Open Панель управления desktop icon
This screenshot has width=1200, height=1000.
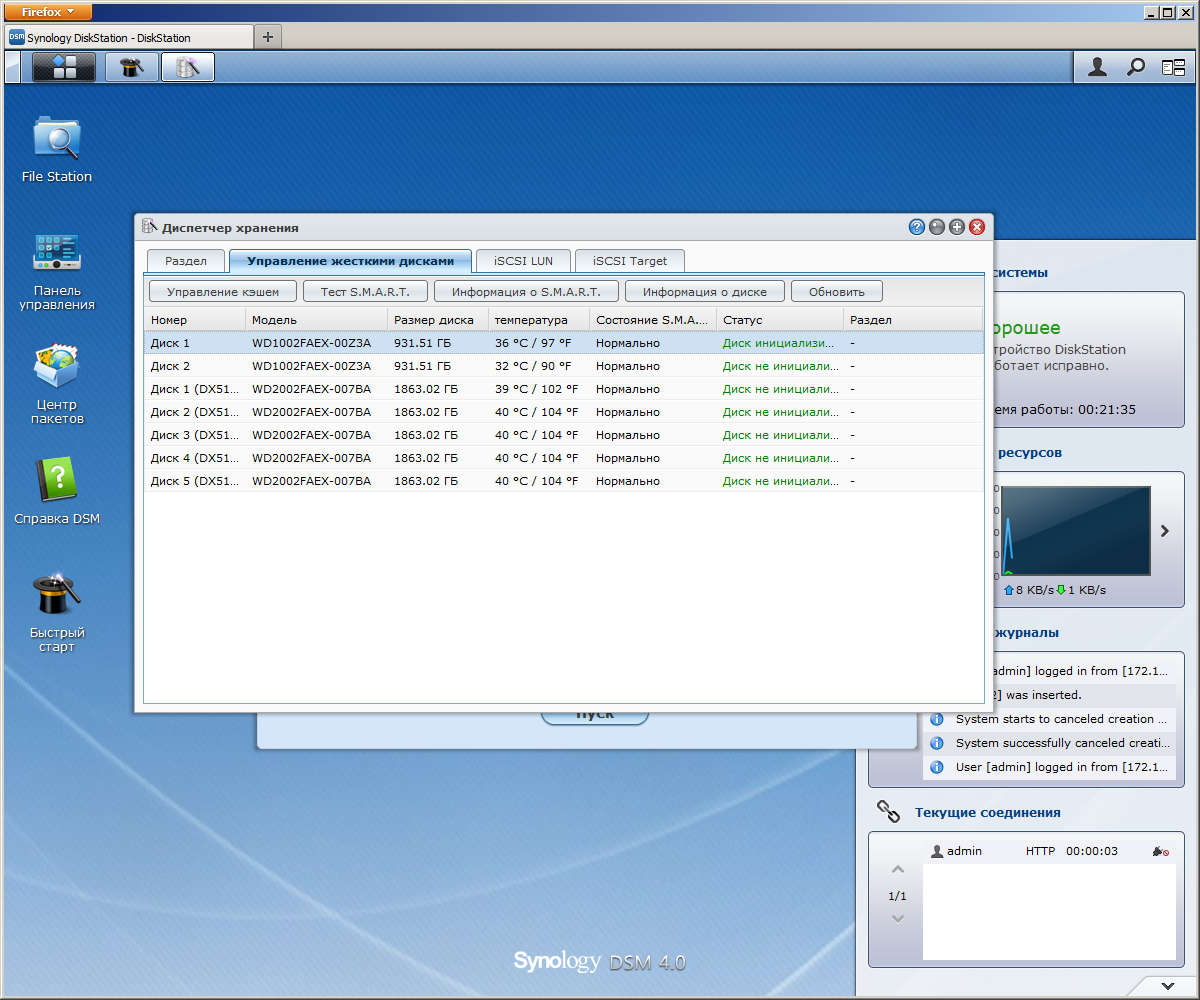57,253
